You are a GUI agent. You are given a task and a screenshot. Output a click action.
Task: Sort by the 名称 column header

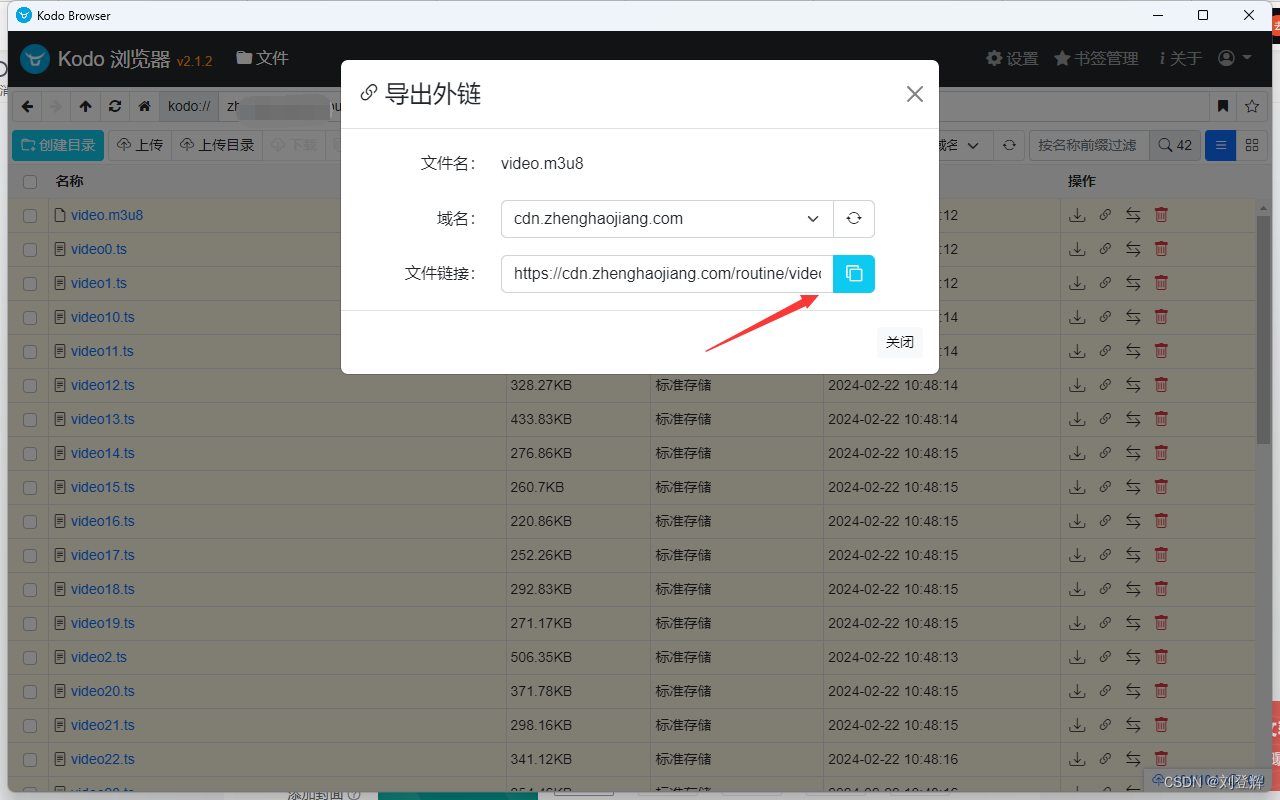[x=69, y=181]
